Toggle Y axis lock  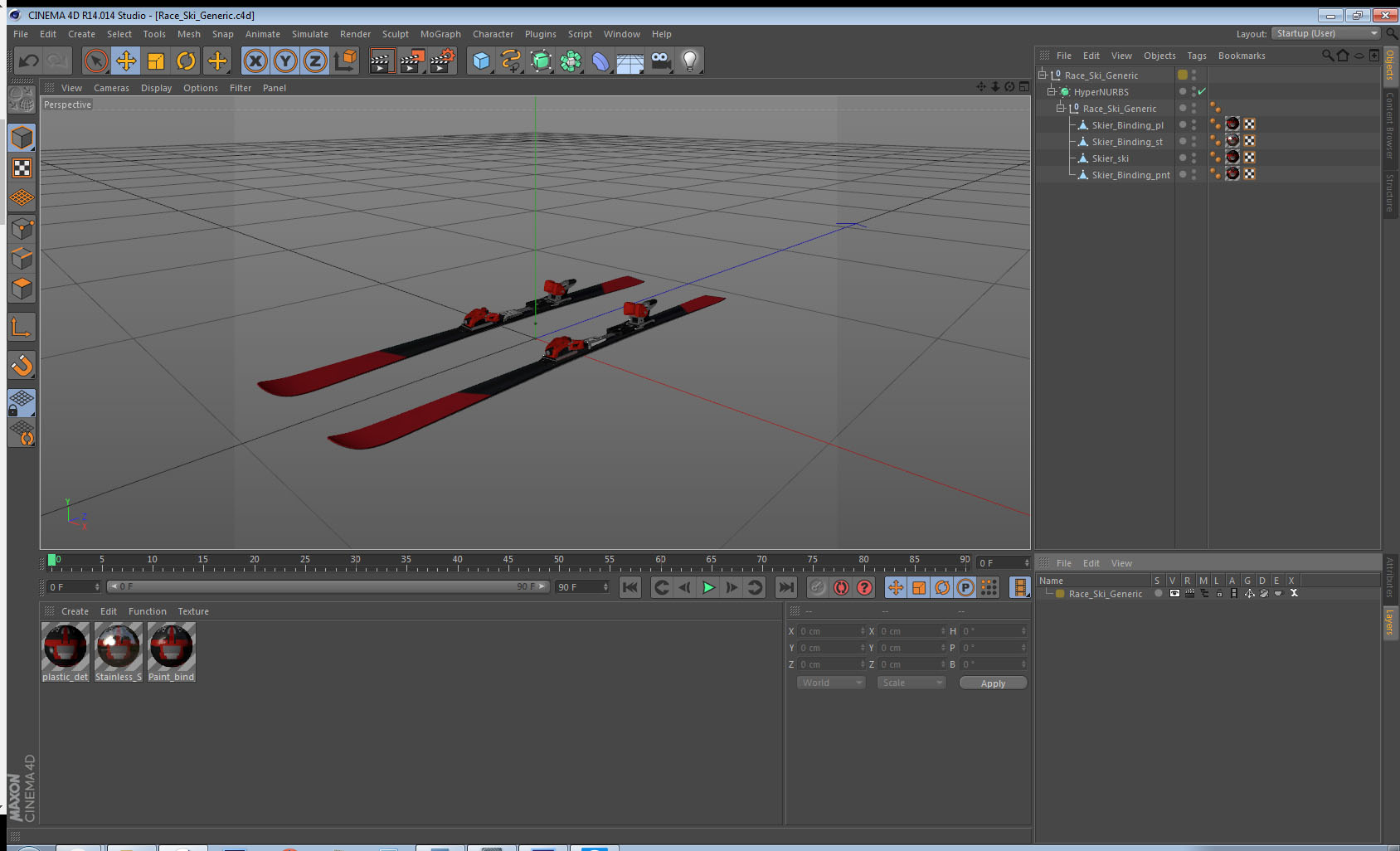pyautogui.click(x=285, y=61)
